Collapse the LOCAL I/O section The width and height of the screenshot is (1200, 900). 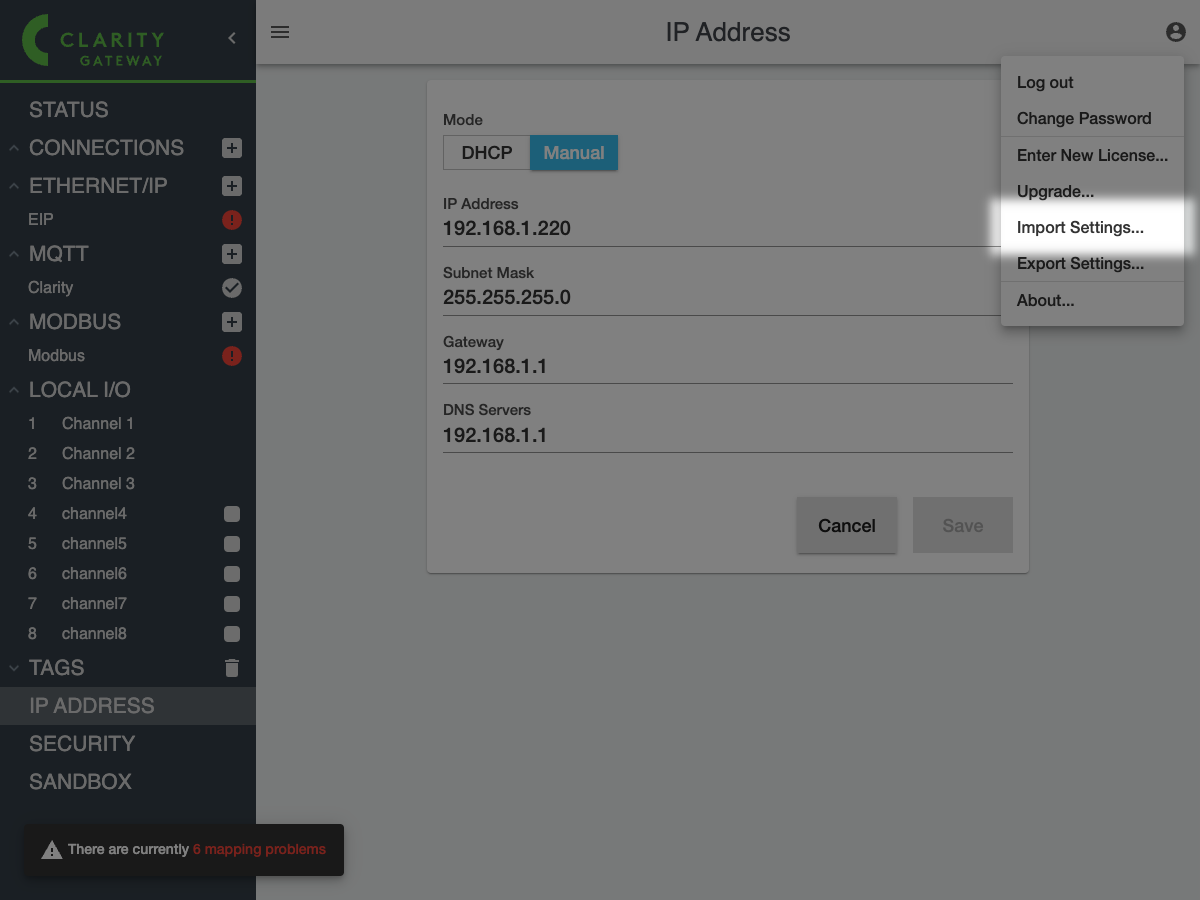click(14, 390)
